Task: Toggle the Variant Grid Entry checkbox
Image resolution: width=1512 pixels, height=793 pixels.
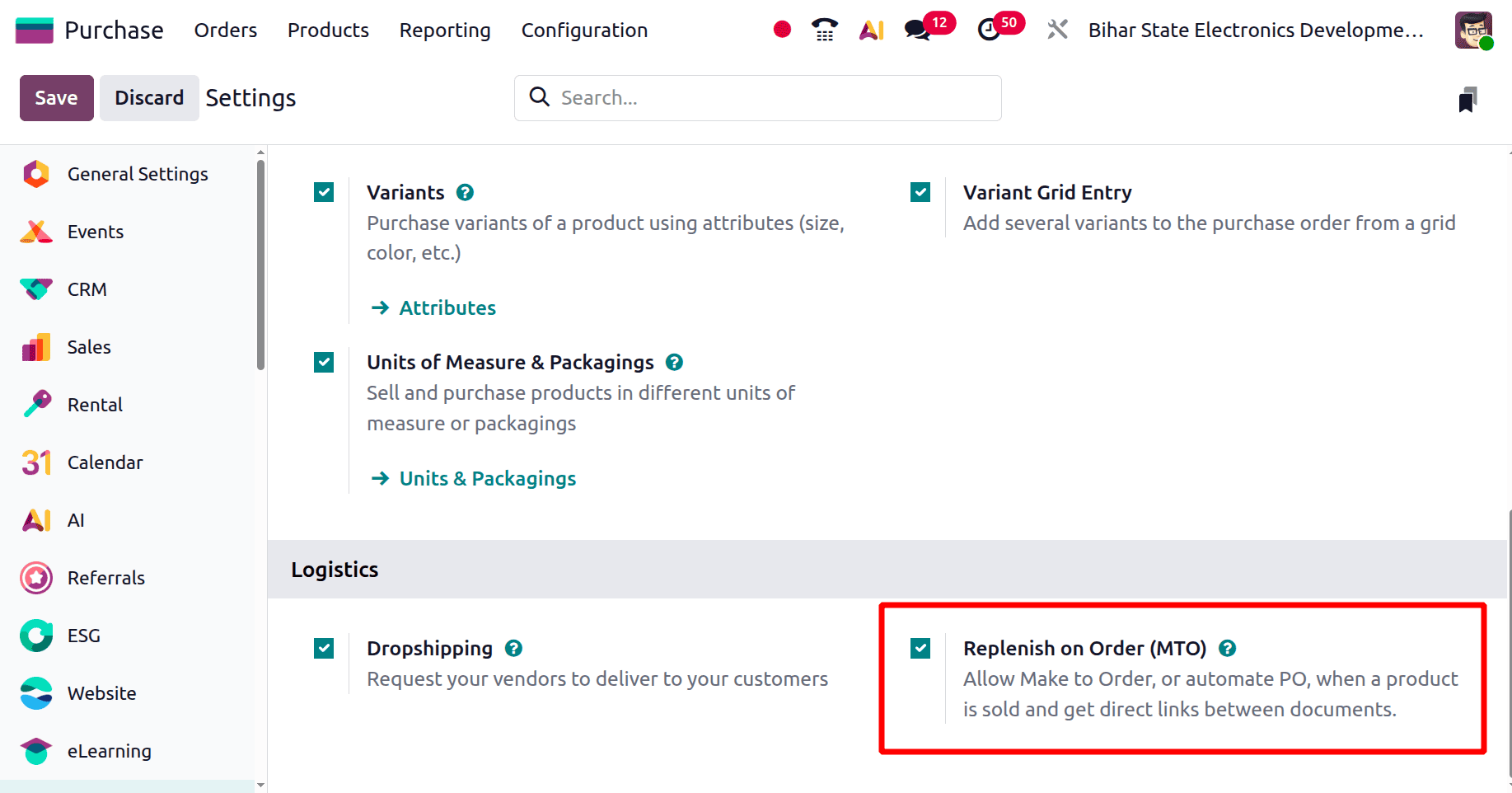Action: click(920, 191)
